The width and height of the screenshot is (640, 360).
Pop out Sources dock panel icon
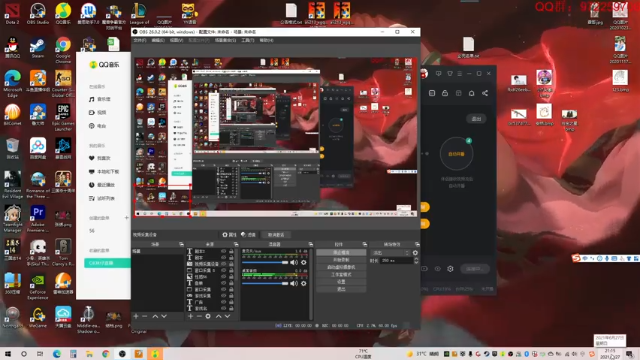(236, 244)
